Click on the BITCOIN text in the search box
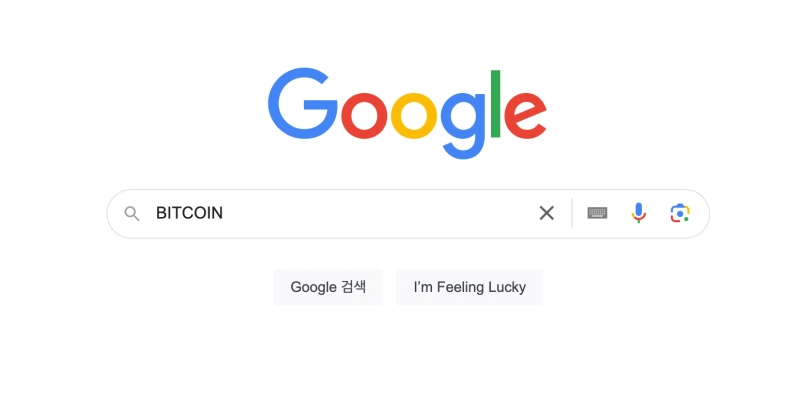The image size is (800, 402). pyautogui.click(x=189, y=213)
